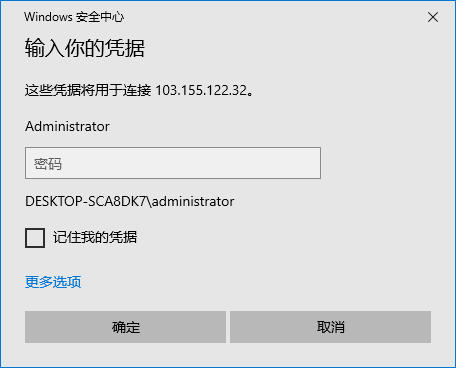This screenshot has width=456, height=368.
Task: Click the 输入你的凭据 heading
Action: point(85,48)
